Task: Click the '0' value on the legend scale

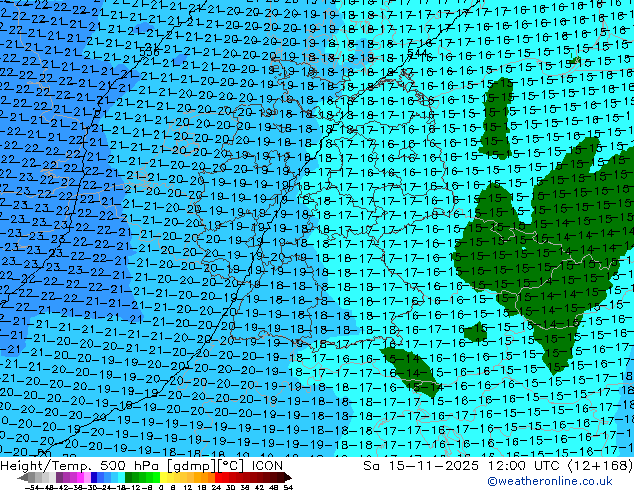Action: 161,487
